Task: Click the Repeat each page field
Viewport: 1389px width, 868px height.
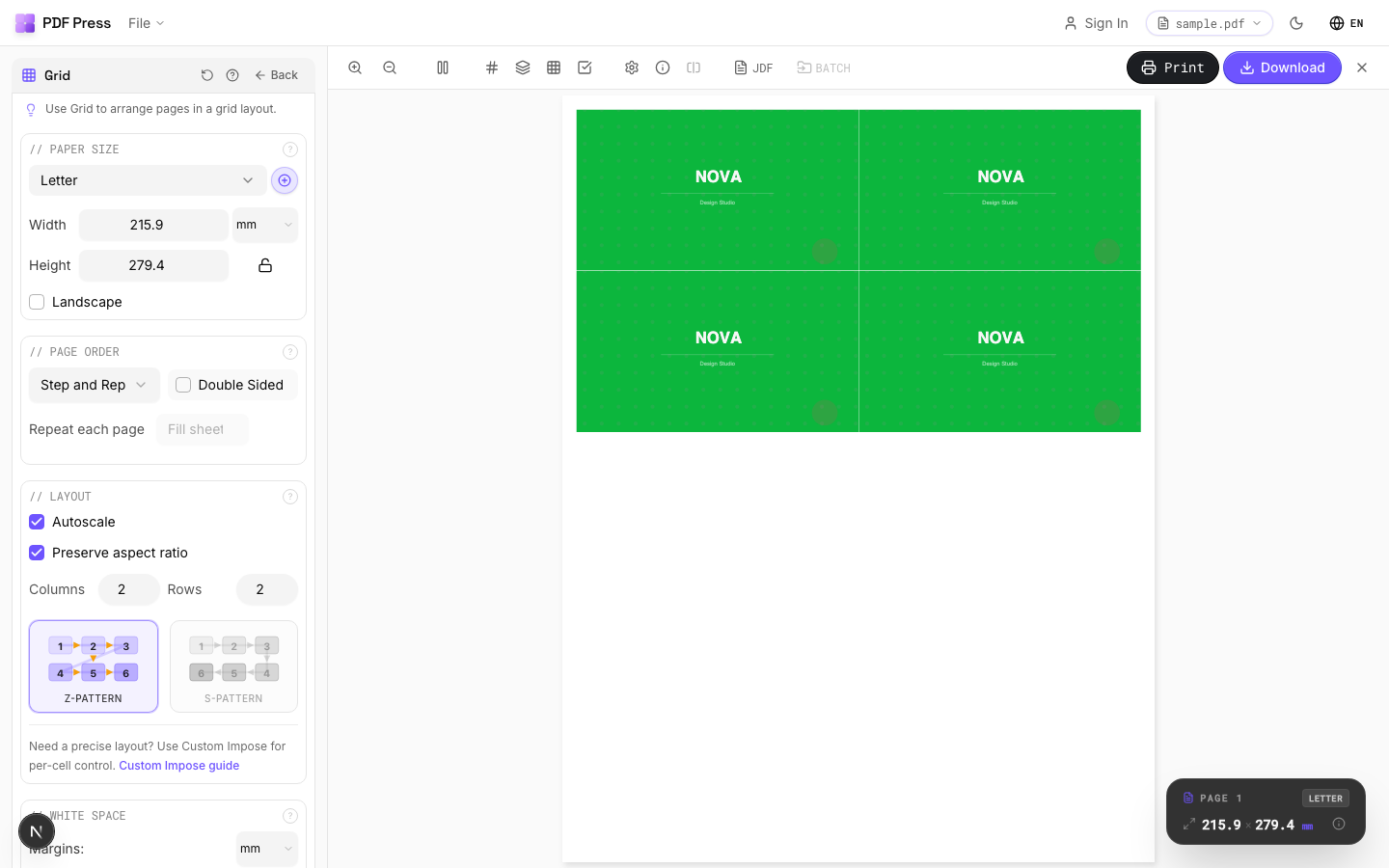Action: click(202, 429)
